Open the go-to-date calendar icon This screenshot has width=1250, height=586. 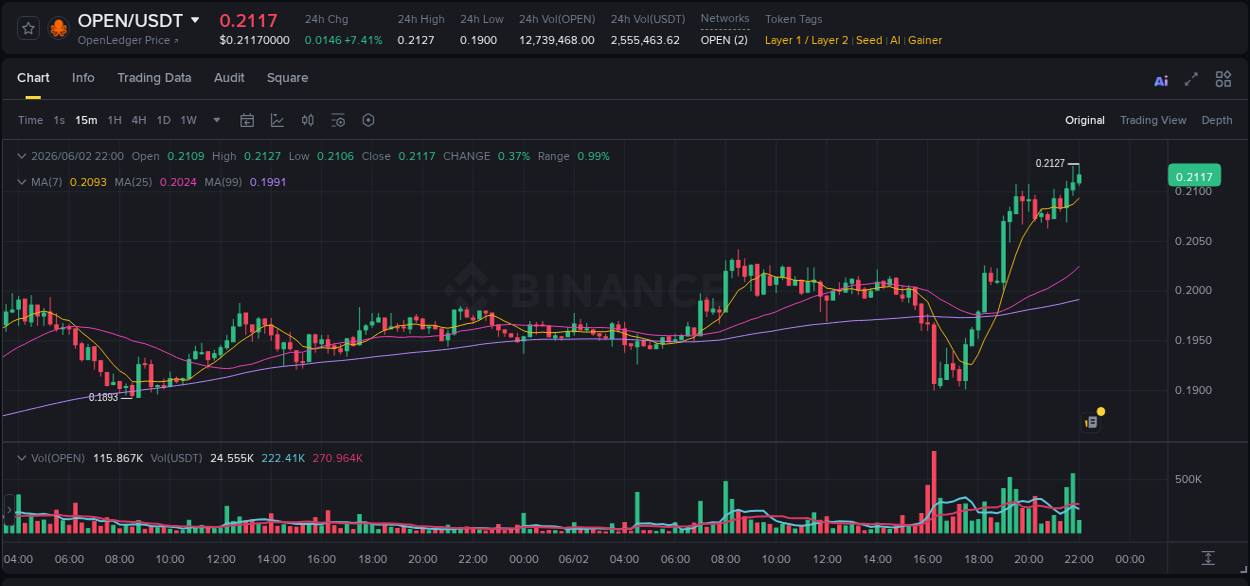[x=247, y=120]
